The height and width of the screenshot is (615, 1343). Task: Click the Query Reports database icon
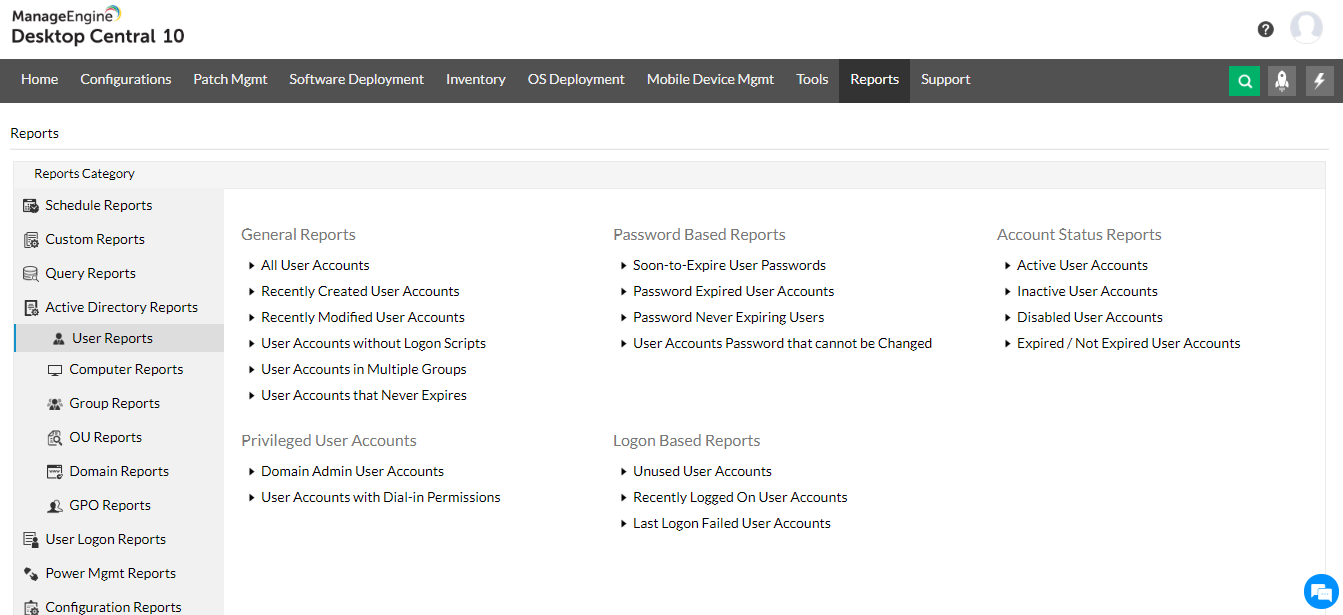click(x=31, y=273)
